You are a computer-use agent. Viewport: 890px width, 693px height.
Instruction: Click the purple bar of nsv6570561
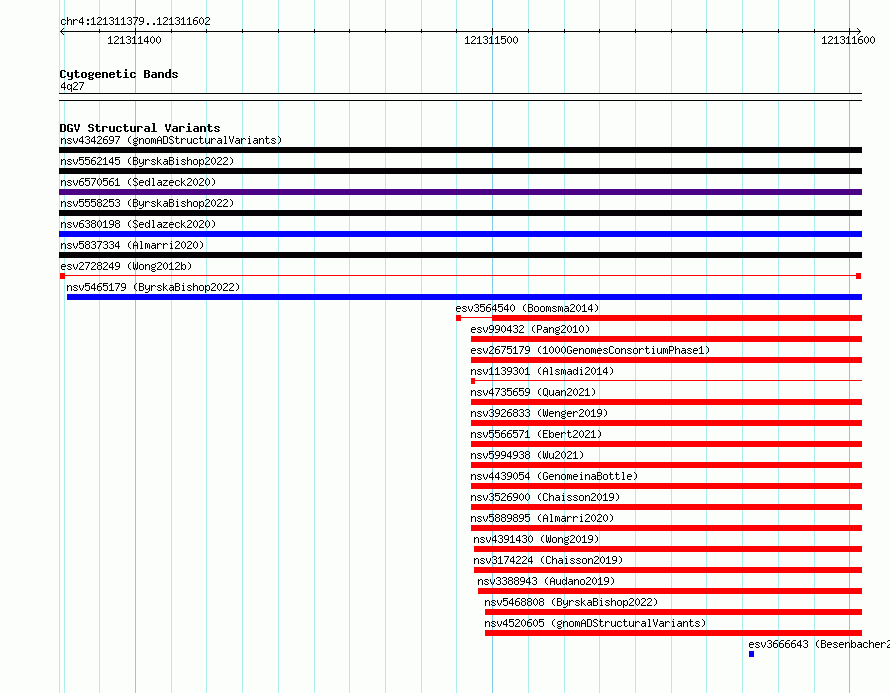point(460,192)
